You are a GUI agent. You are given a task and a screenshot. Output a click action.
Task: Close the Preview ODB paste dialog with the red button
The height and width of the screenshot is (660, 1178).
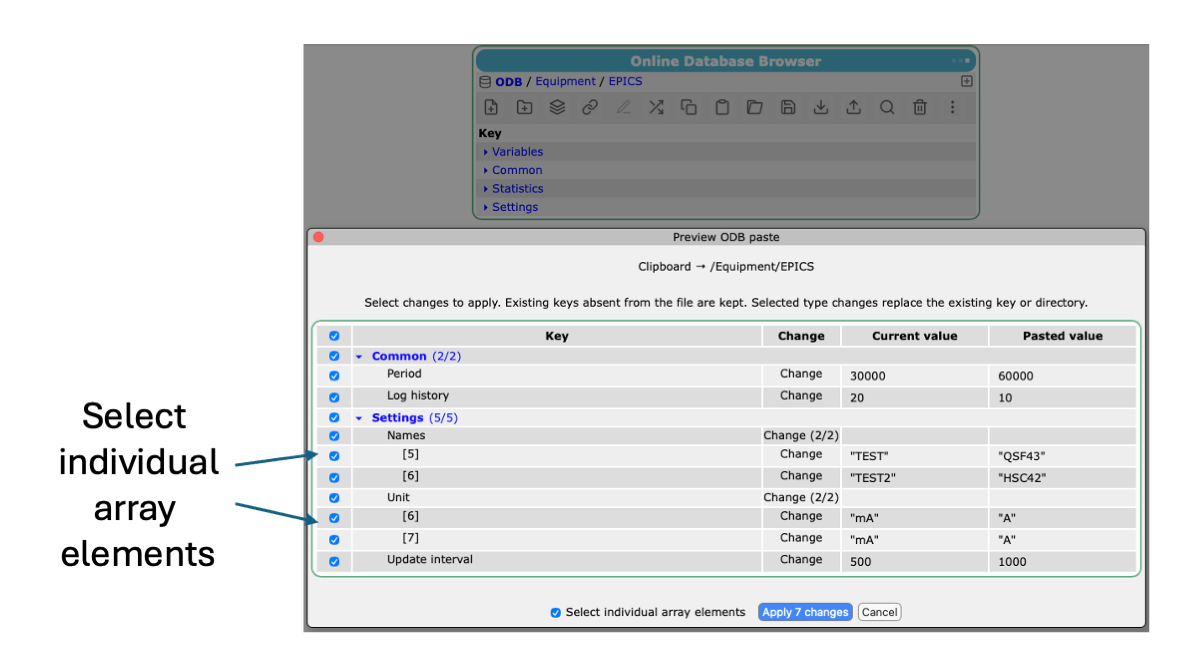click(x=319, y=237)
